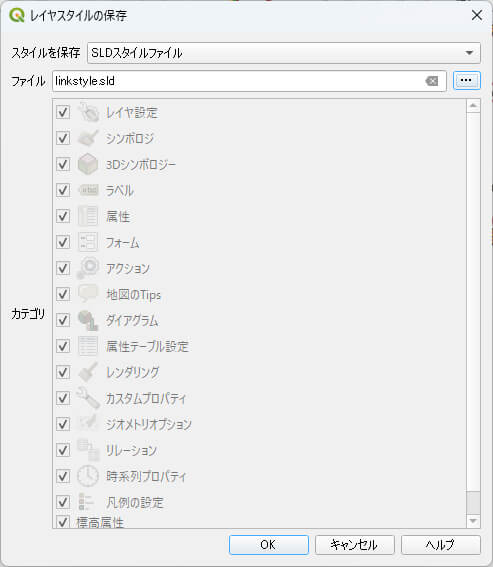Open the ヘルプ help button
The height and width of the screenshot is (567, 493).
(x=441, y=545)
